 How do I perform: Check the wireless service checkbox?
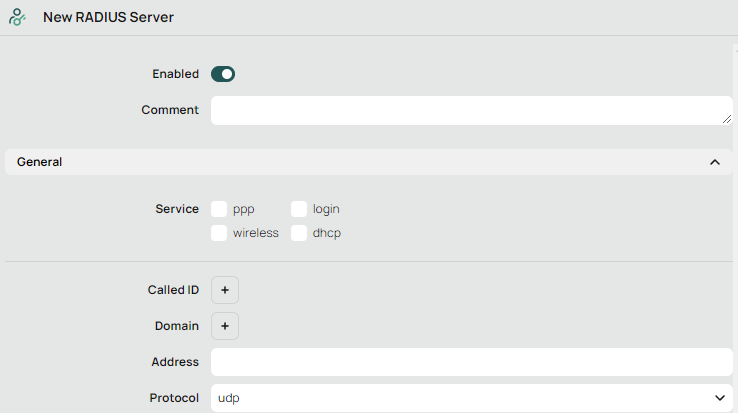219,233
